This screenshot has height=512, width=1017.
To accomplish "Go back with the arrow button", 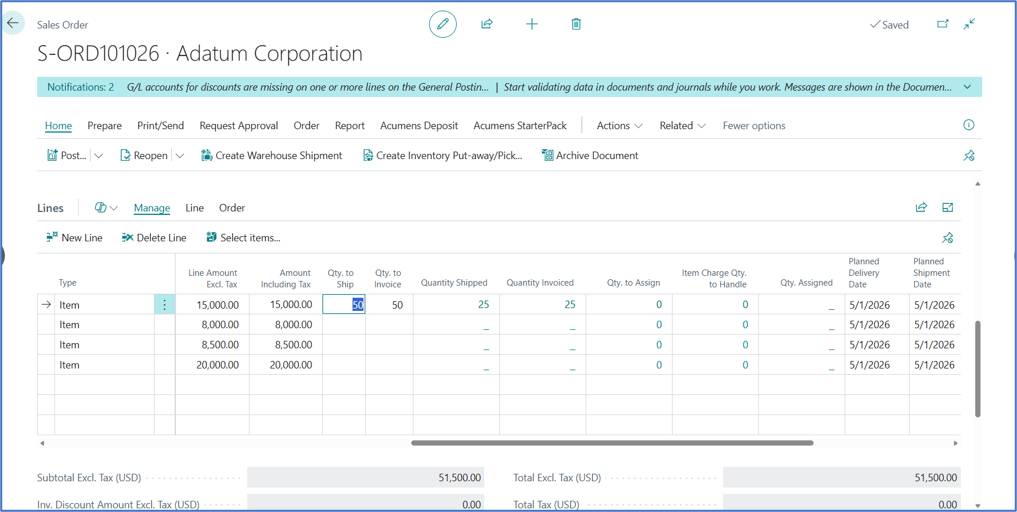I will [13, 23].
